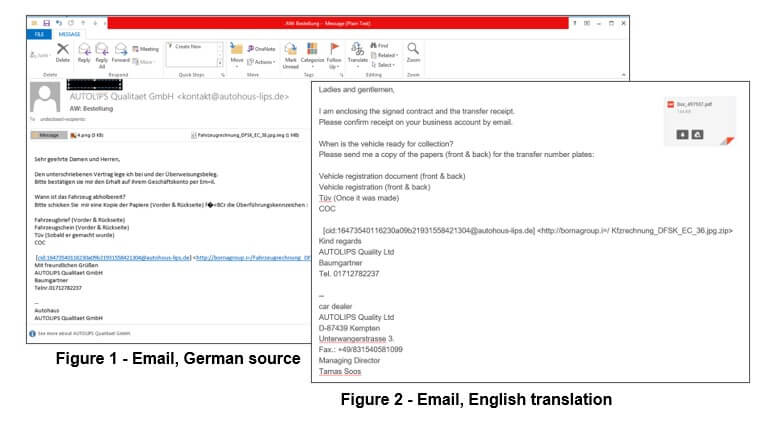The height and width of the screenshot is (435, 782).
Task: Open the Fahrzeugrechnung_DFSK_EC_36 attachment
Action: (245, 135)
